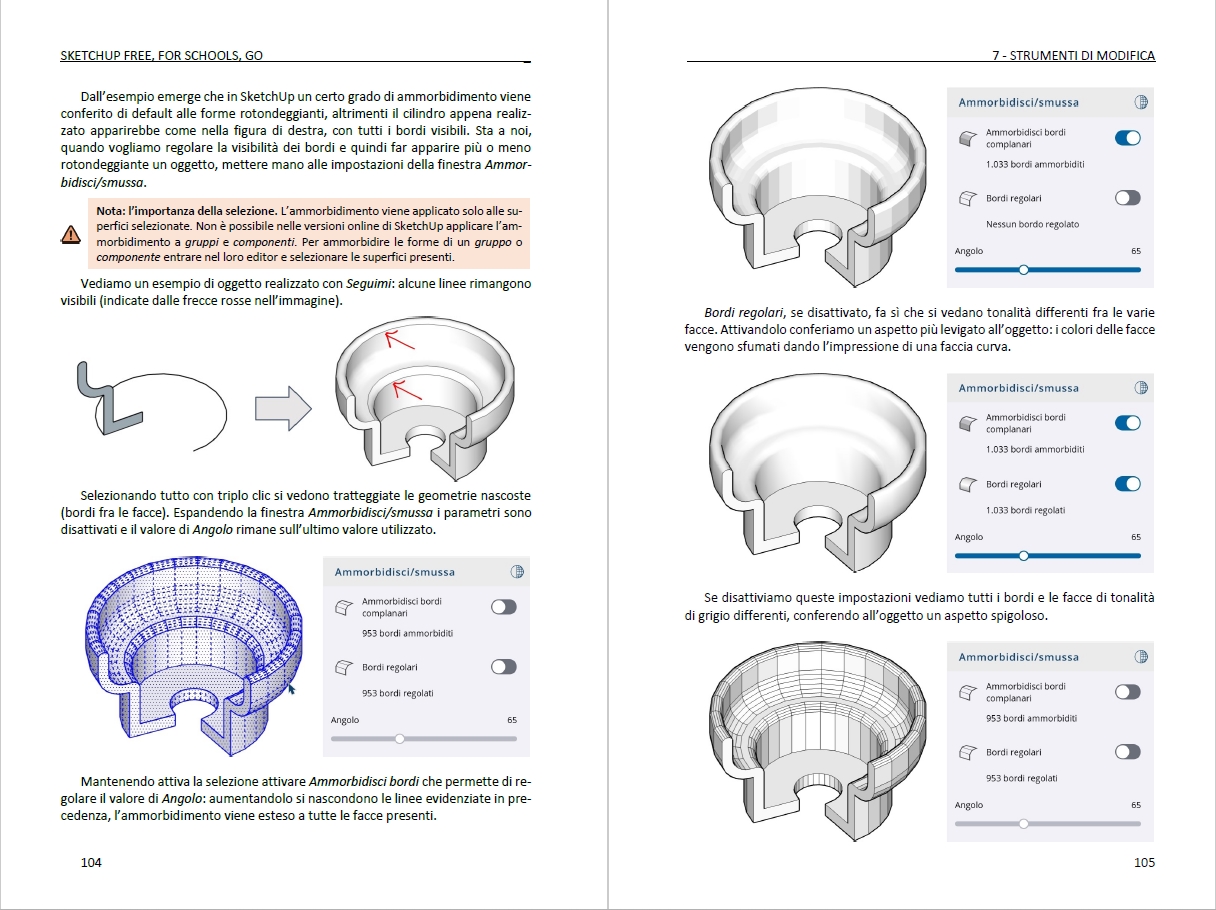Image resolution: width=1216 pixels, height=910 pixels.
Task: Click the Bordi regolari icon beside 'Nessun bordo regolato'
Action: 967,199
